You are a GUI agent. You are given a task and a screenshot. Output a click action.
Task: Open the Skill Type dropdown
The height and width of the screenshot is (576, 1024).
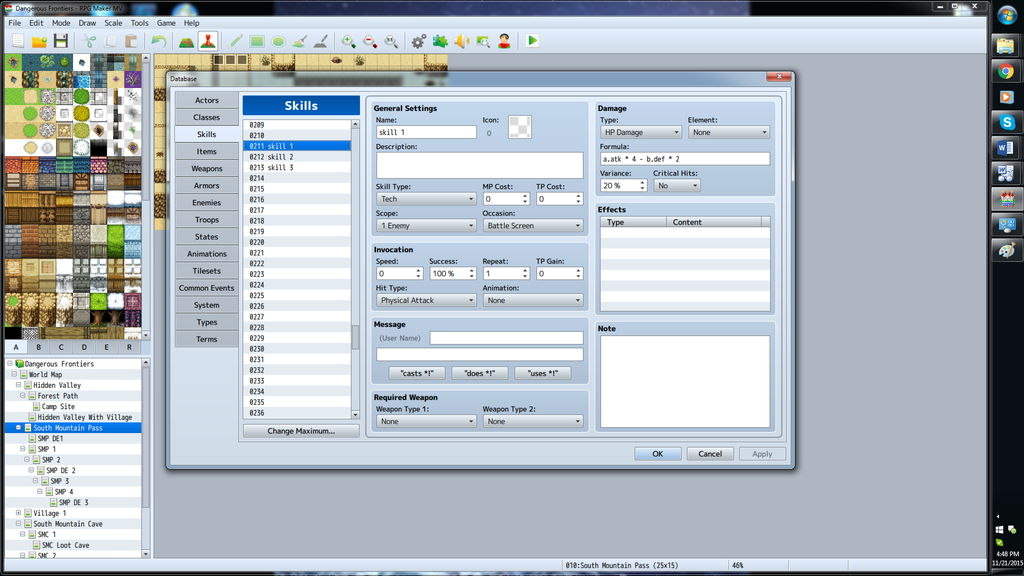pyautogui.click(x=426, y=199)
